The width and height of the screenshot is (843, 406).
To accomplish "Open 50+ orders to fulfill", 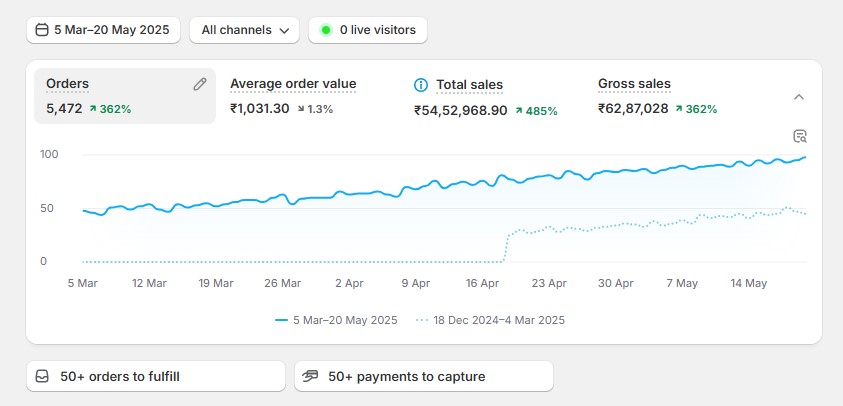I will pyautogui.click(x=156, y=377).
